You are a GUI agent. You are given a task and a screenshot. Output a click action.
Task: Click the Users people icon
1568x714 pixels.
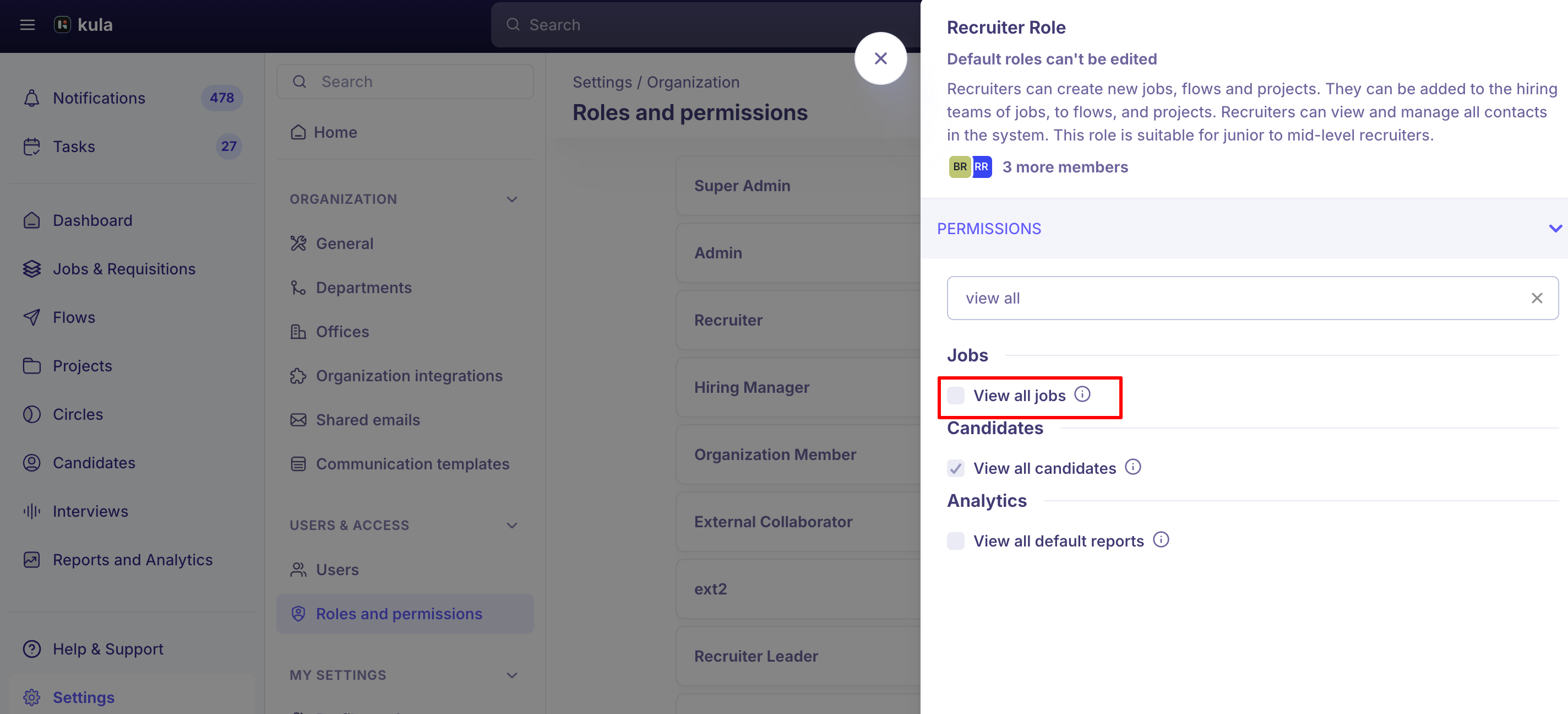click(x=298, y=570)
